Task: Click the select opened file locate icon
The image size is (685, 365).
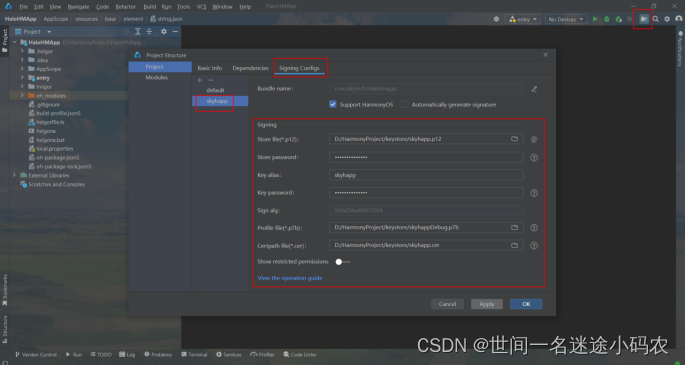Action: click(126, 31)
